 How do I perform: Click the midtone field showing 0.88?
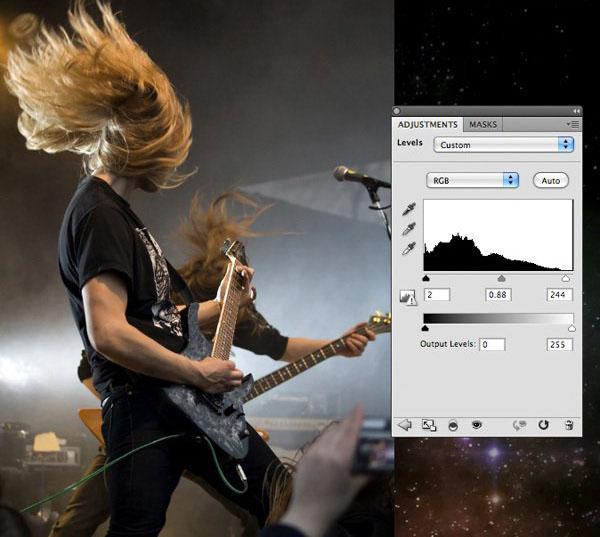pos(498,295)
